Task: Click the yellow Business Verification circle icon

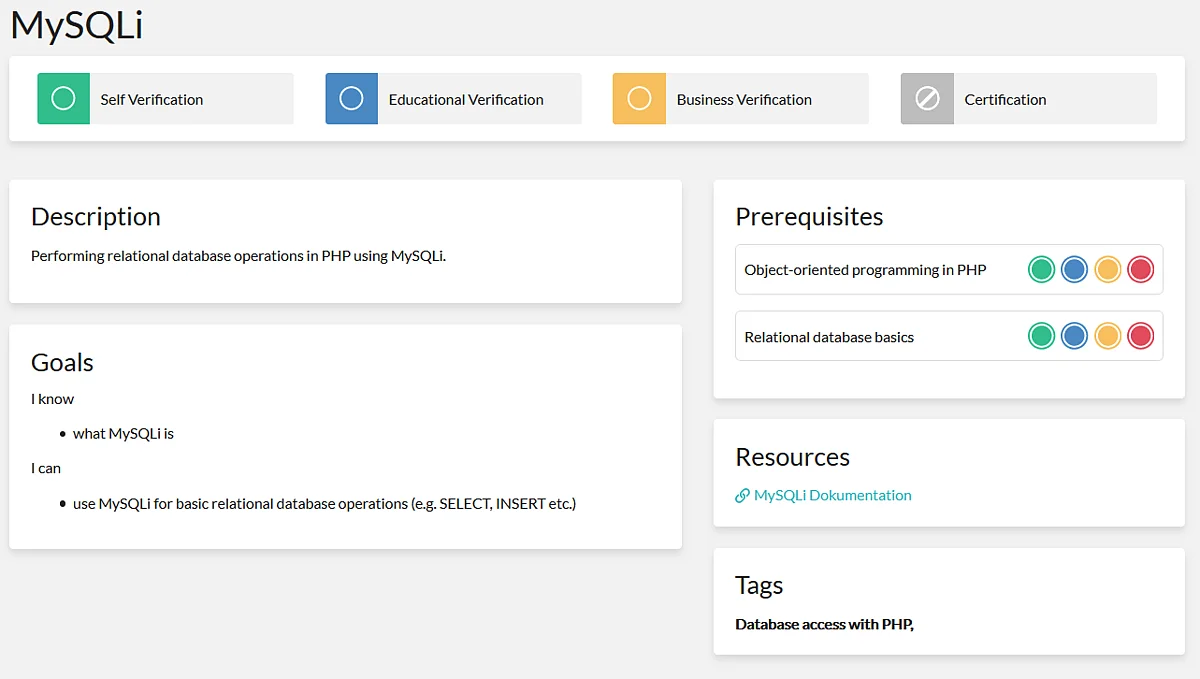Action: coord(639,99)
